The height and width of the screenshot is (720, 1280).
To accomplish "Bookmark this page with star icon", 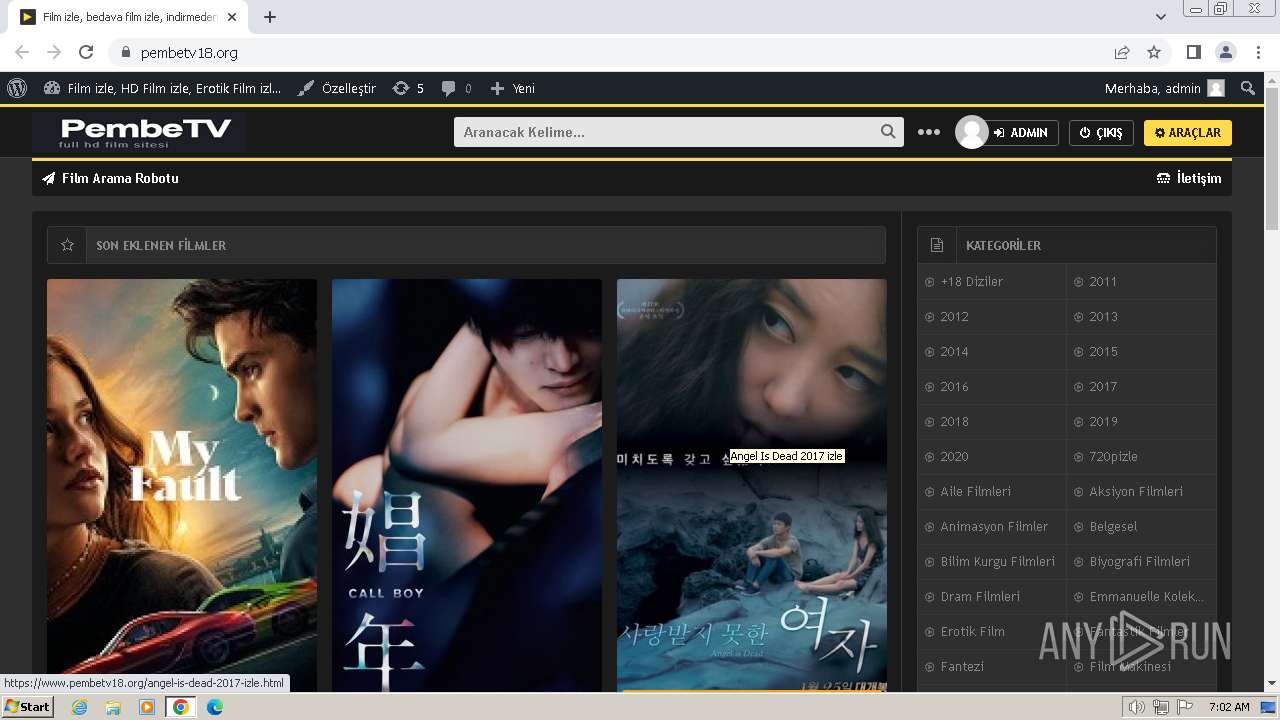I will pos(1154,52).
